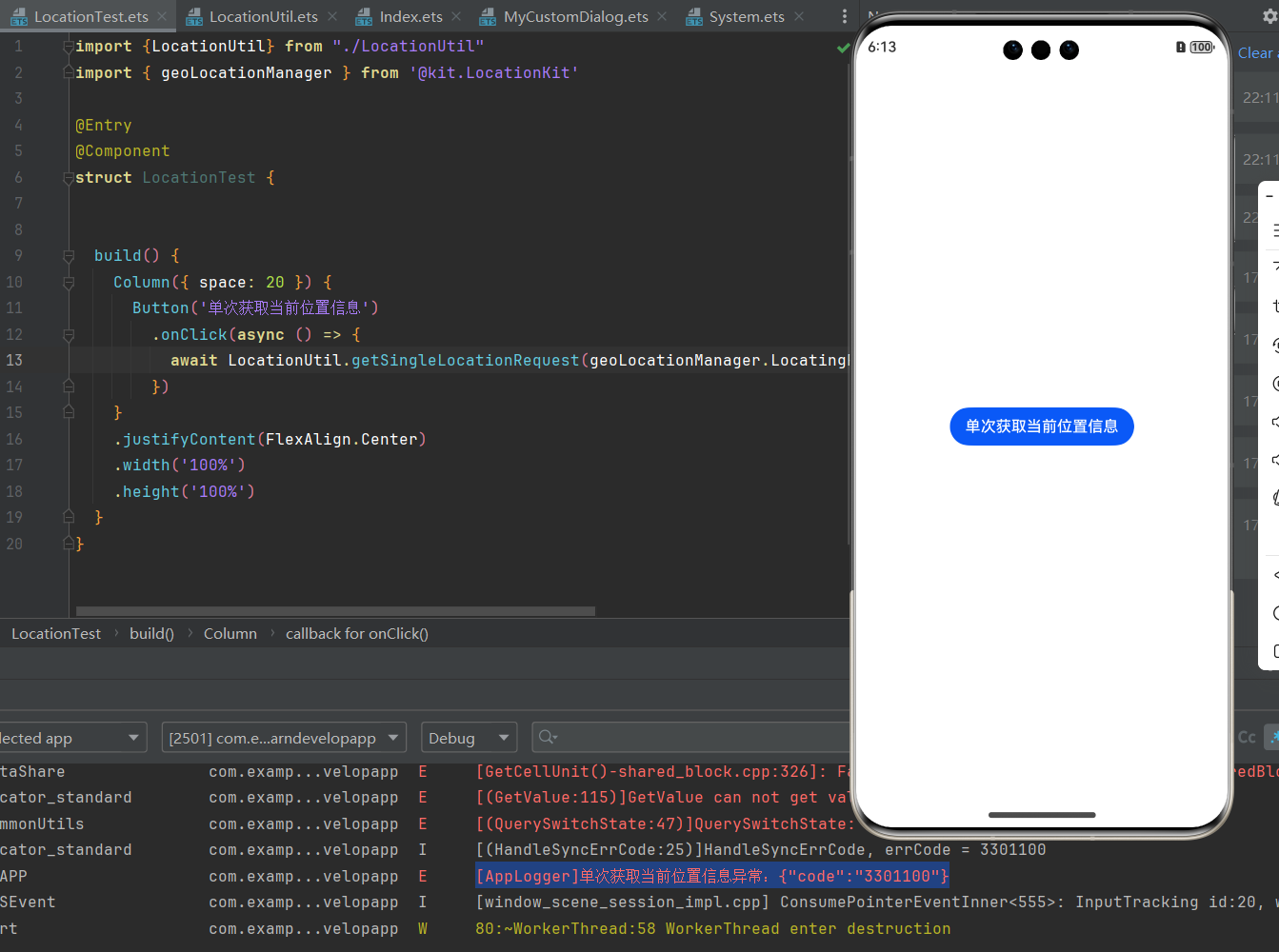Select the window_scene_session_impl.cpp log line
The width and height of the screenshot is (1279, 952).
point(876,902)
